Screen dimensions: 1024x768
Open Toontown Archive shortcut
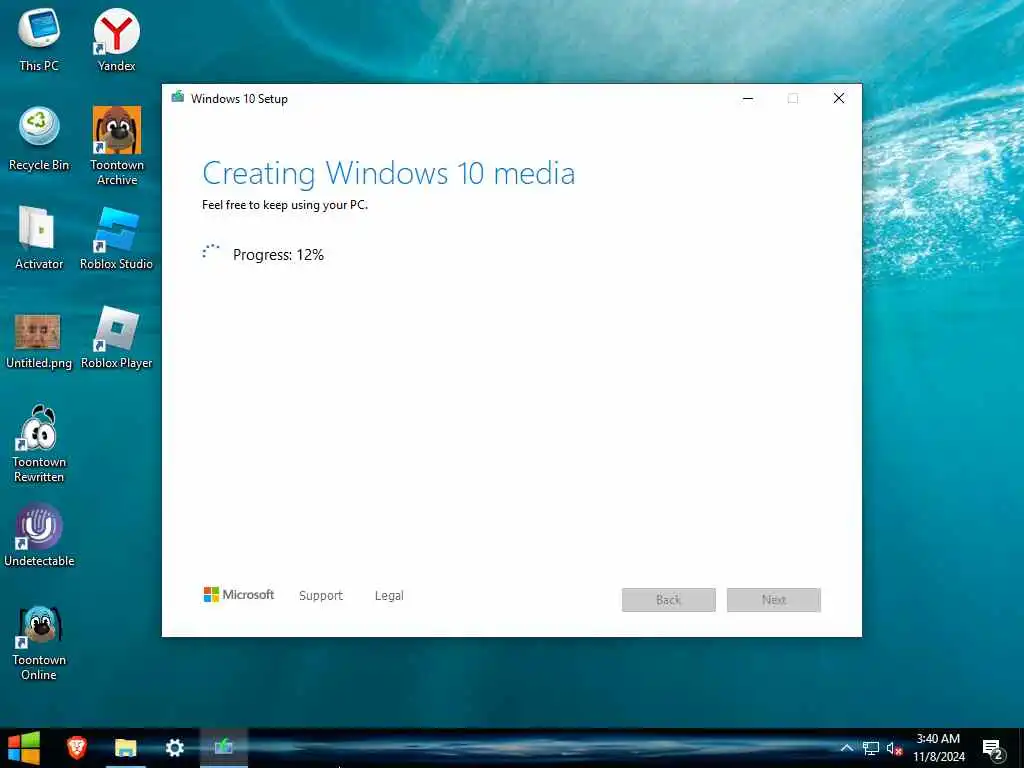point(117,145)
